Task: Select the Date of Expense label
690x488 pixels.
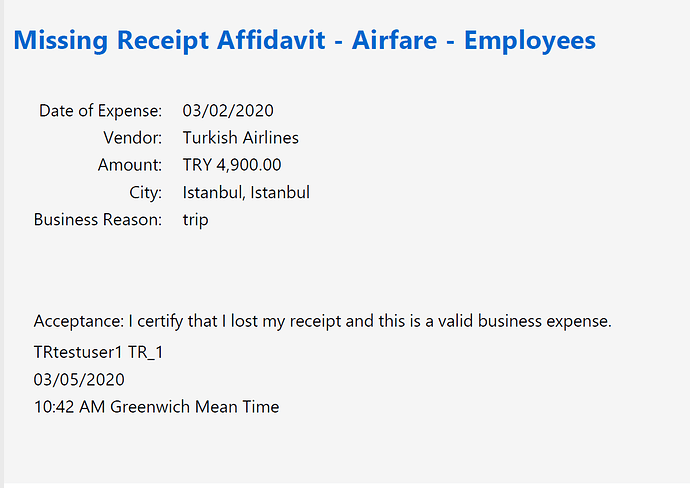Action: 100,111
